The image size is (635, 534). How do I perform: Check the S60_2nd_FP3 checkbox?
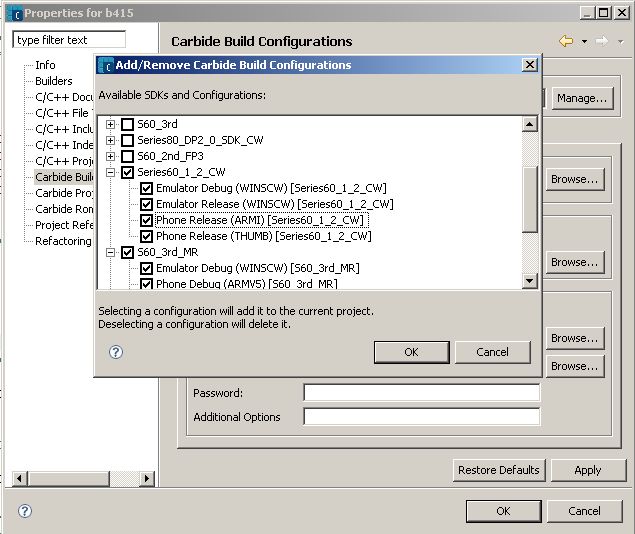tap(128, 156)
